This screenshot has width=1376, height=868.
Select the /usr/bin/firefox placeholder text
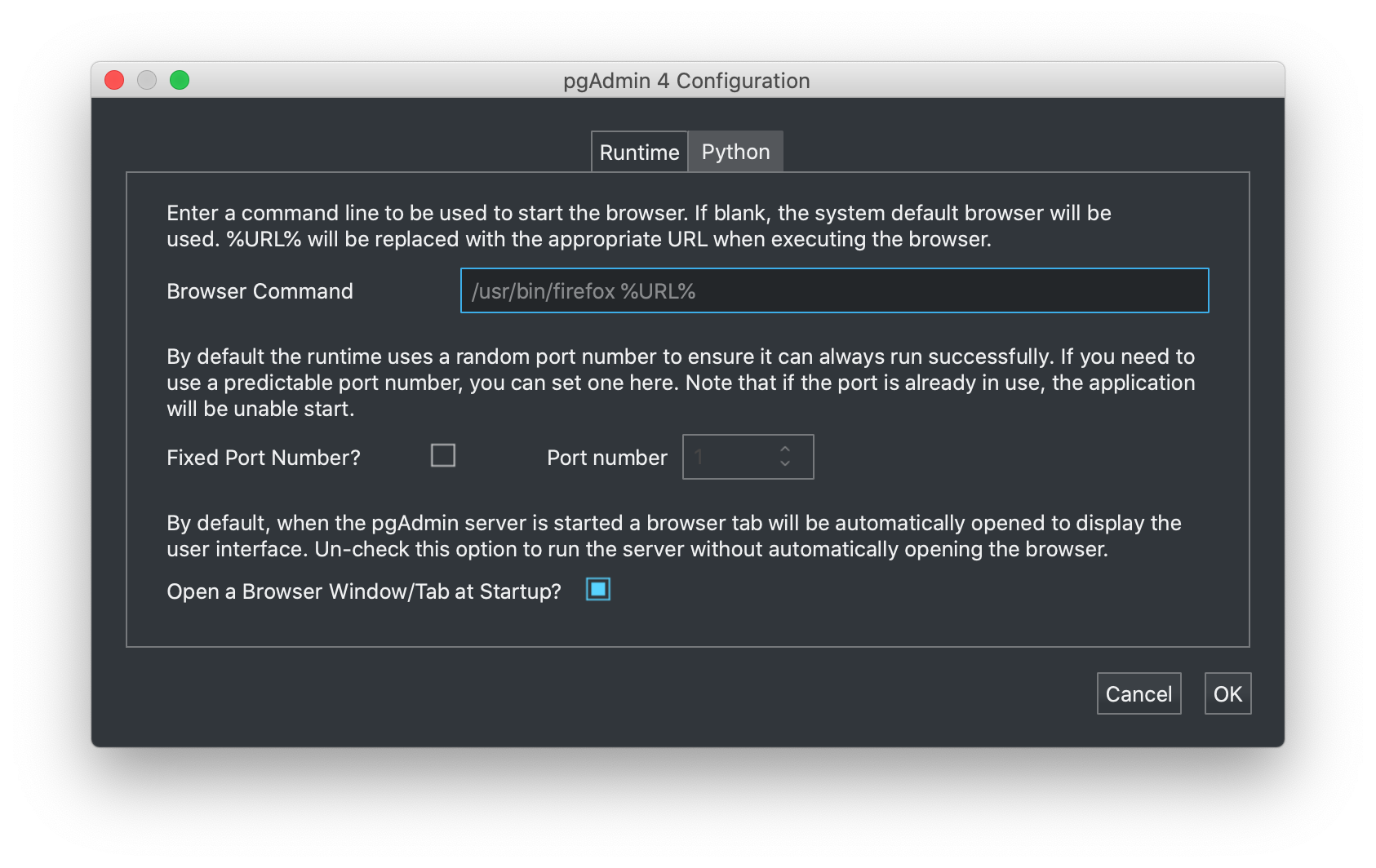click(583, 290)
